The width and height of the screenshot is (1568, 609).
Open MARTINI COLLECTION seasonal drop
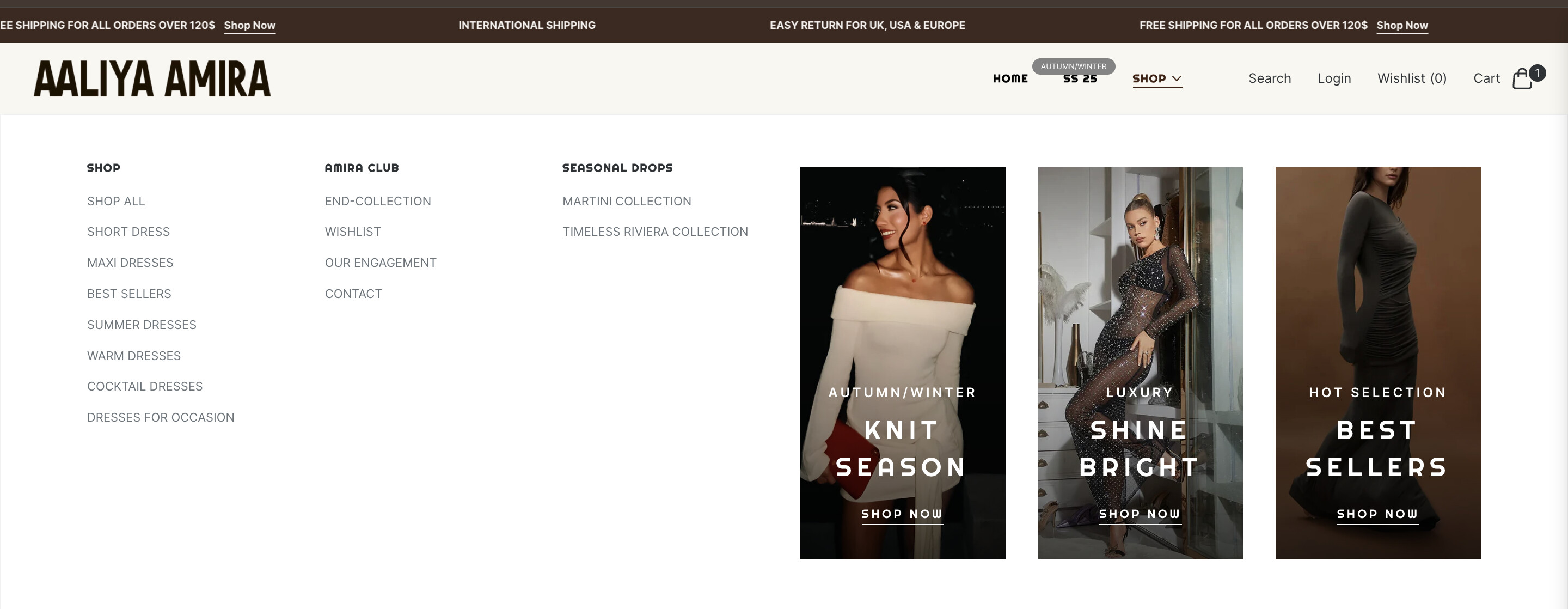pyautogui.click(x=626, y=201)
